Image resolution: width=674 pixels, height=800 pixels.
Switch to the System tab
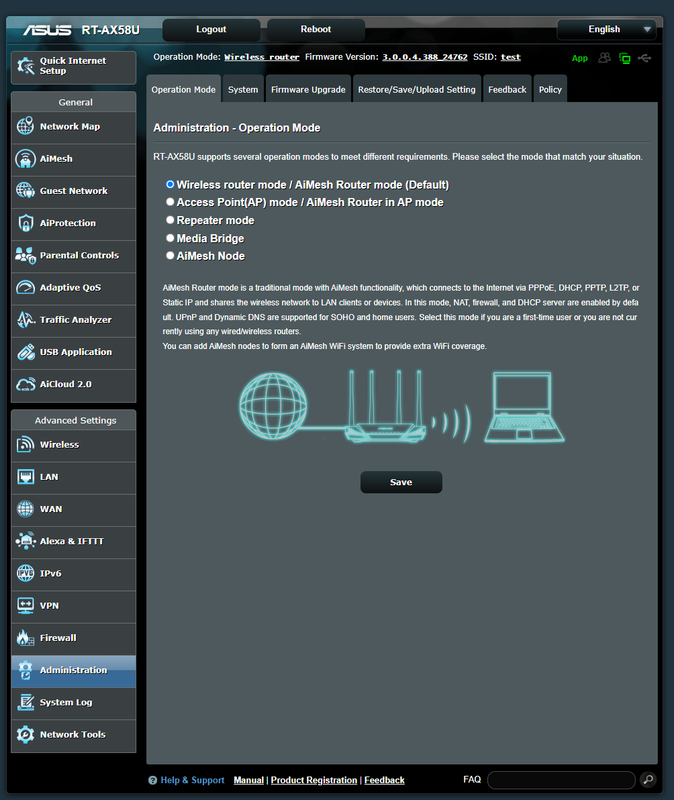pos(243,89)
